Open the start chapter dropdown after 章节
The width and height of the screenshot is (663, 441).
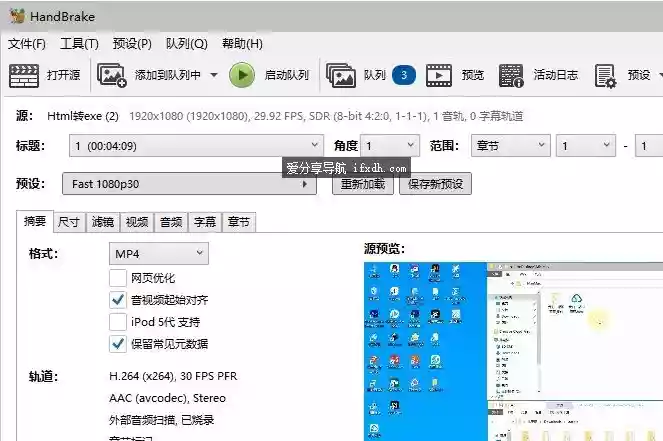coord(586,146)
